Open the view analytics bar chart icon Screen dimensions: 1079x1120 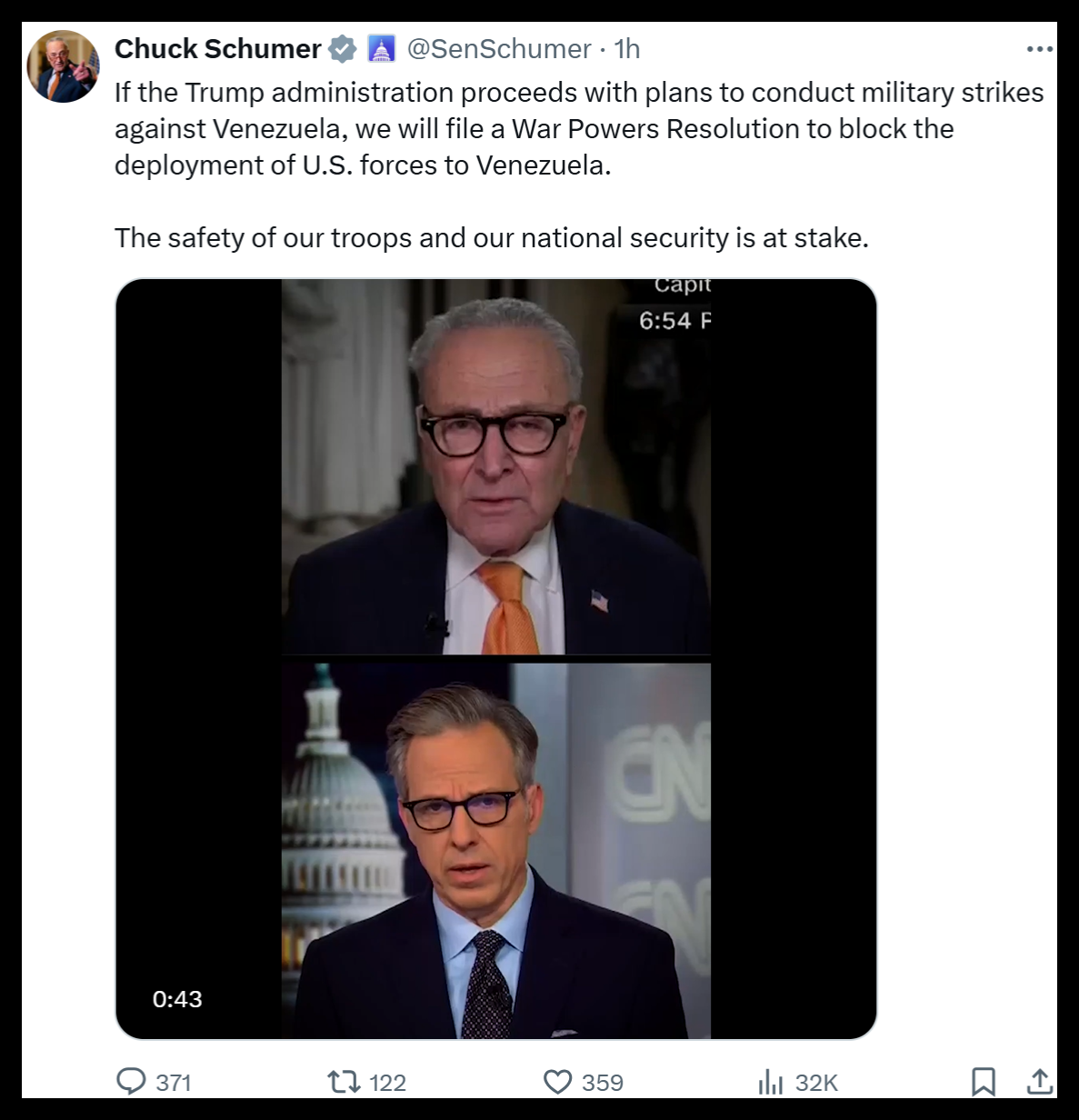pos(770,1081)
